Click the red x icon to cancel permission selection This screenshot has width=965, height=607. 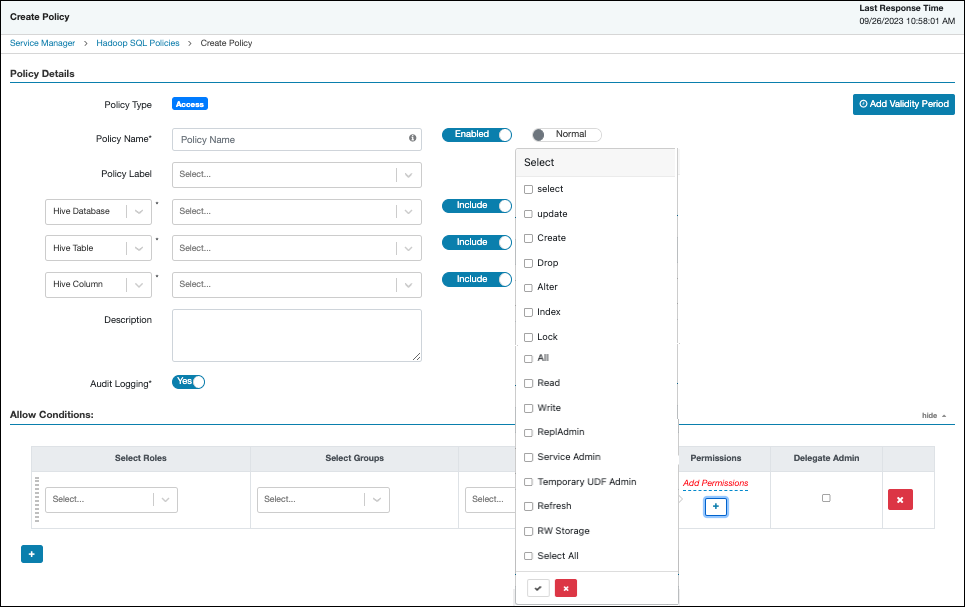point(566,588)
